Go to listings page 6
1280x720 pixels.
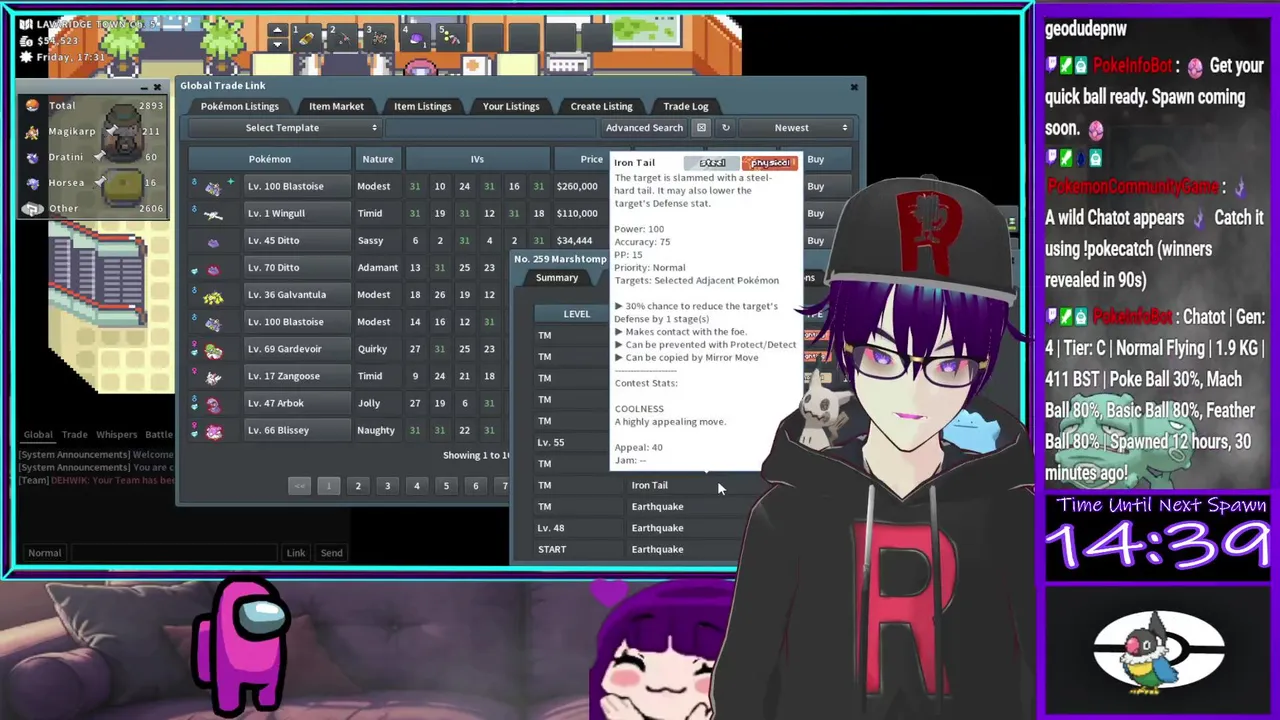[x=476, y=486]
